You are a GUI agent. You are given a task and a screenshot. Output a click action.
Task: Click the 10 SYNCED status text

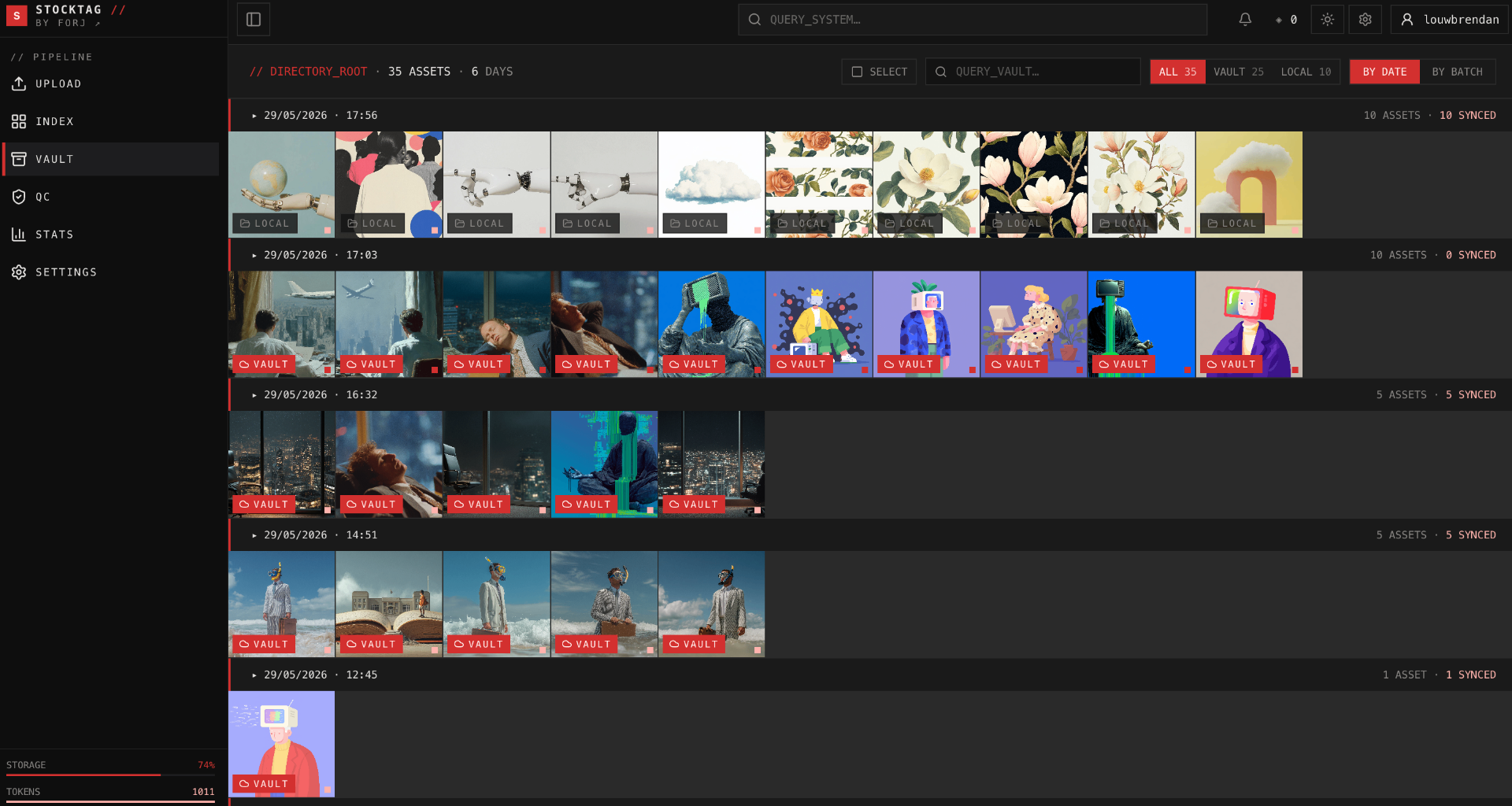point(1468,116)
